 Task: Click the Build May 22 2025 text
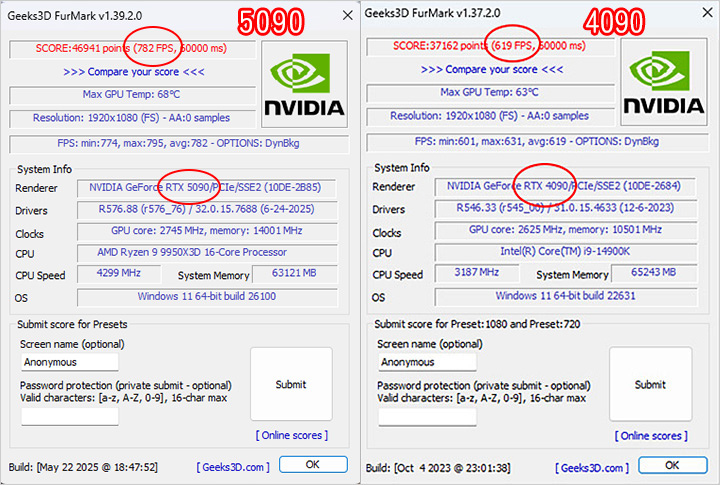point(83,468)
